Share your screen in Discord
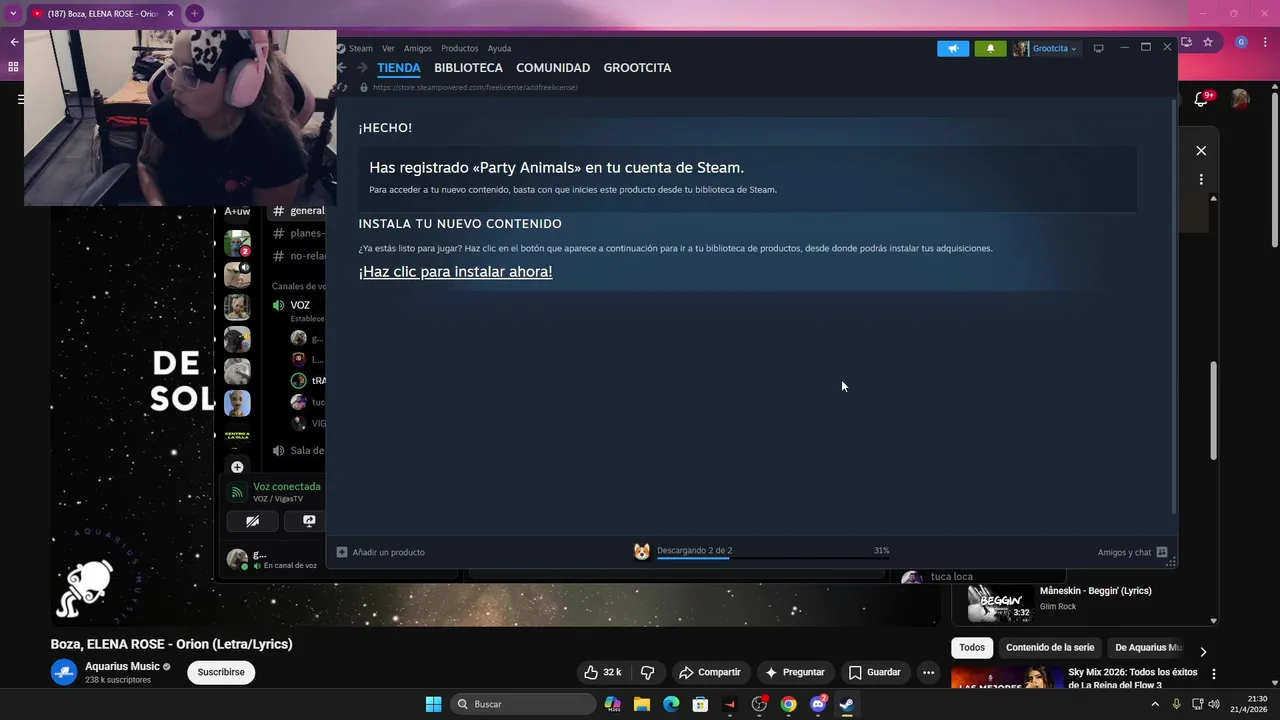The image size is (1280, 720). tap(307, 521)
